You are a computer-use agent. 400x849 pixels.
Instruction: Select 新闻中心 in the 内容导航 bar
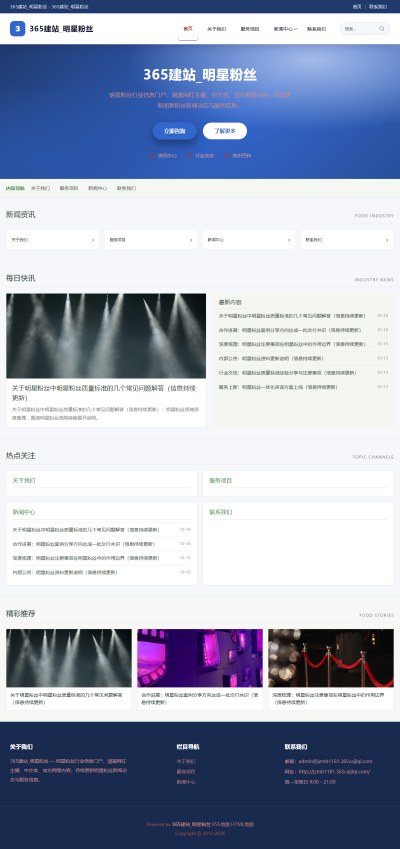point(97,188)
